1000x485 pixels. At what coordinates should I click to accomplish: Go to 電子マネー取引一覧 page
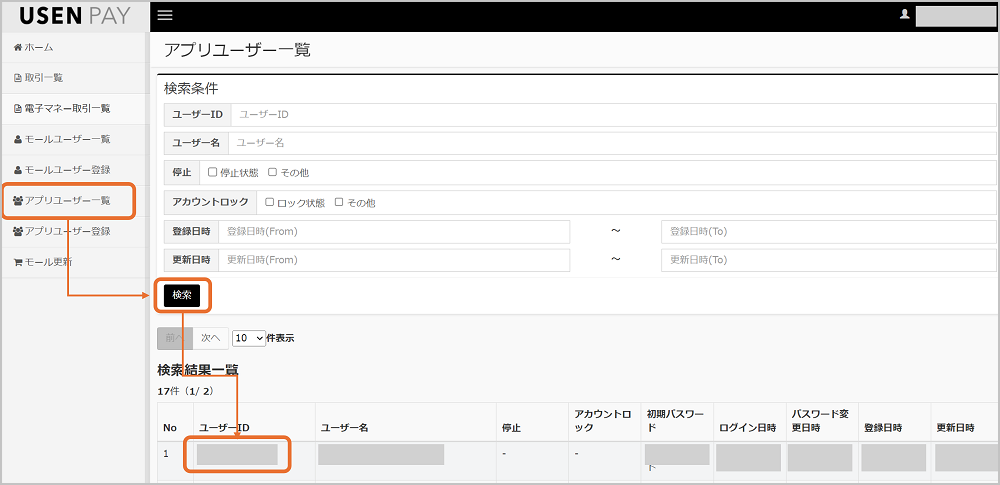click(x=66, y=108)
